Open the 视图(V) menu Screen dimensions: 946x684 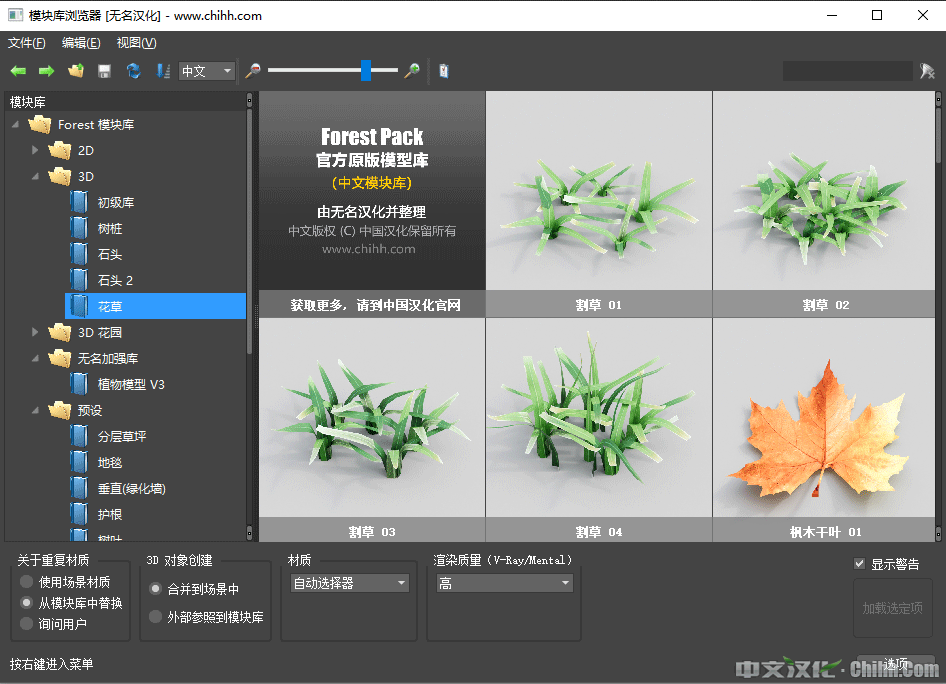(x=136, y=43)
